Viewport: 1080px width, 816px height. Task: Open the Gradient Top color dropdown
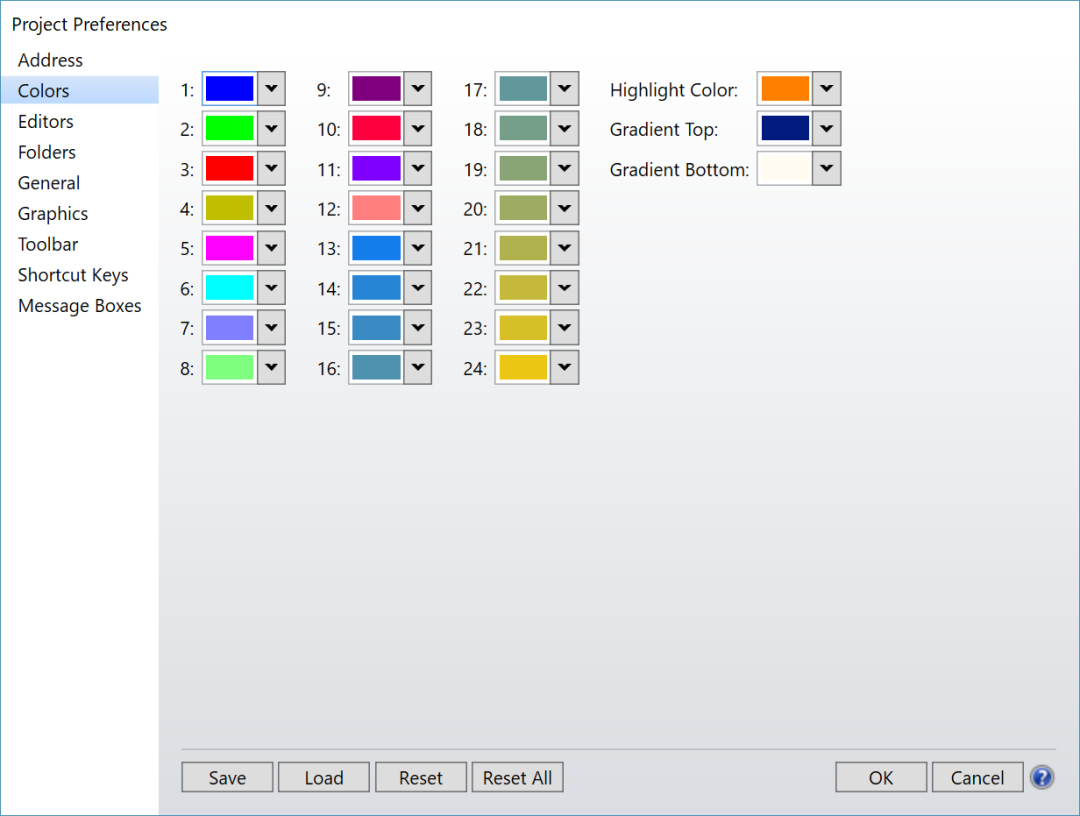pos(826,129)
